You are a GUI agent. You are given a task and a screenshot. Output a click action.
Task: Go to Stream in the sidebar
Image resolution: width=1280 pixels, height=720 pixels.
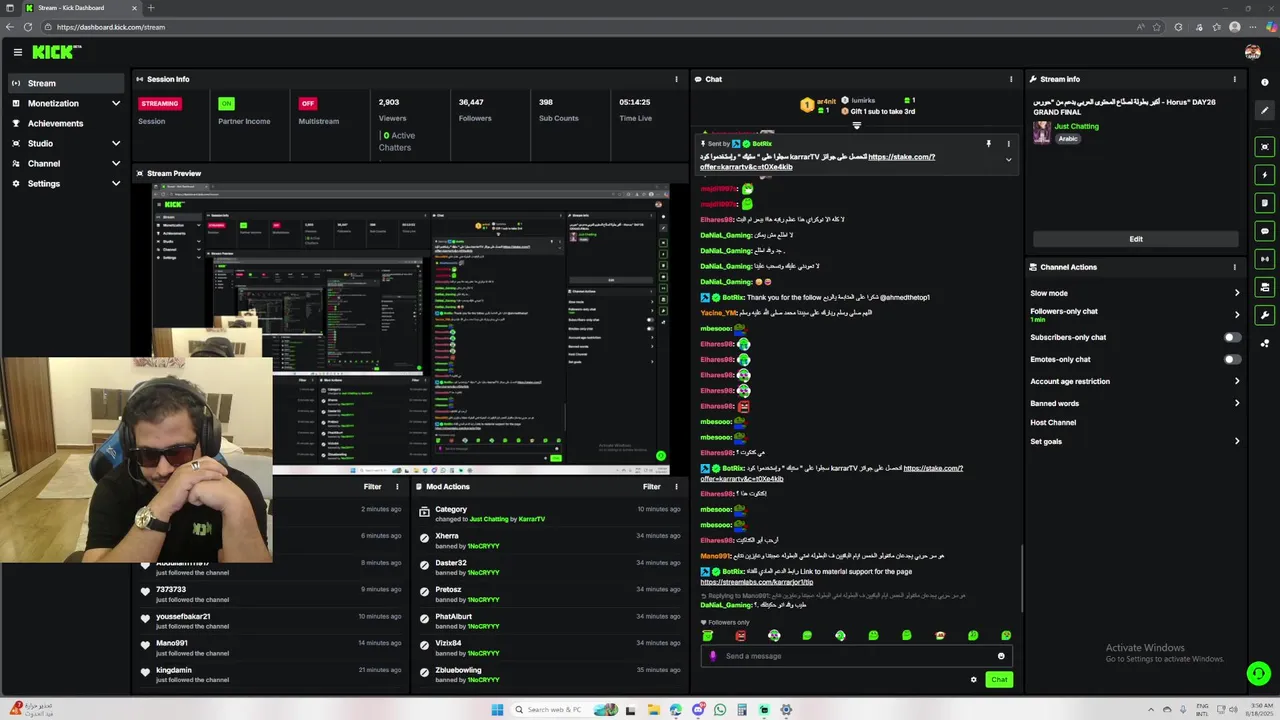(x=66, y=83)
